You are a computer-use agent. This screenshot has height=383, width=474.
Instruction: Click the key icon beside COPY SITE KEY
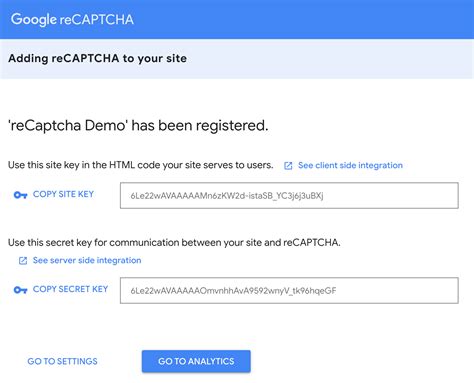pyautogui.click(x=20, y=195)
